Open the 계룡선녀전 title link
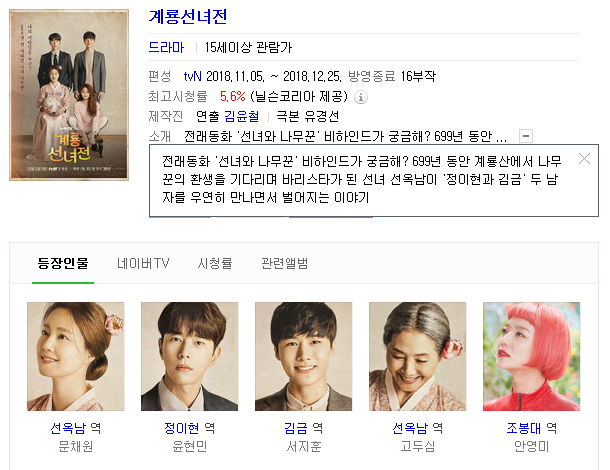This screenshot has height=470, width=610. tap(188, 17)
